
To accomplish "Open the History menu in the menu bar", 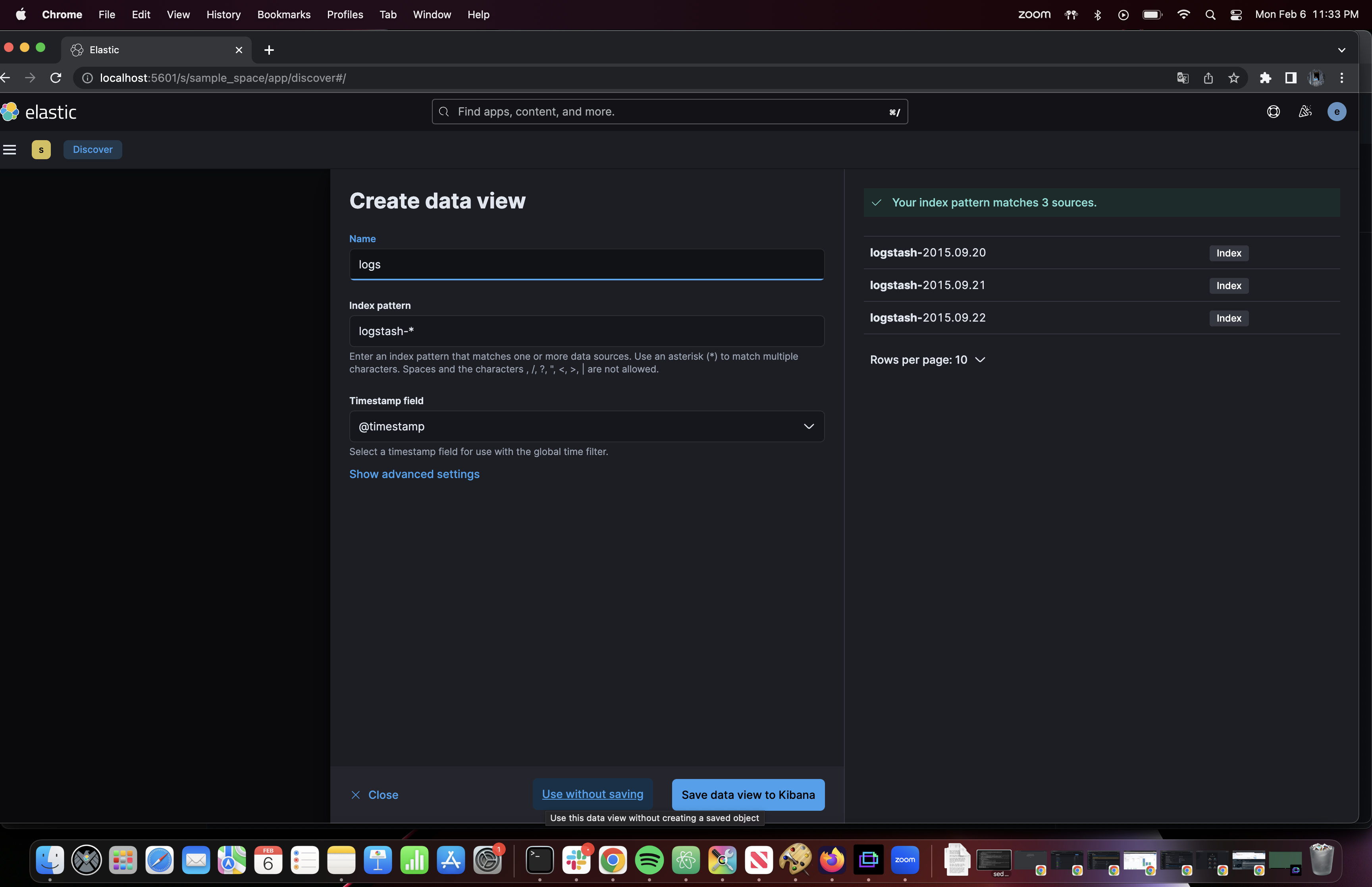I will pyautogui.click(x=224, y=14).
